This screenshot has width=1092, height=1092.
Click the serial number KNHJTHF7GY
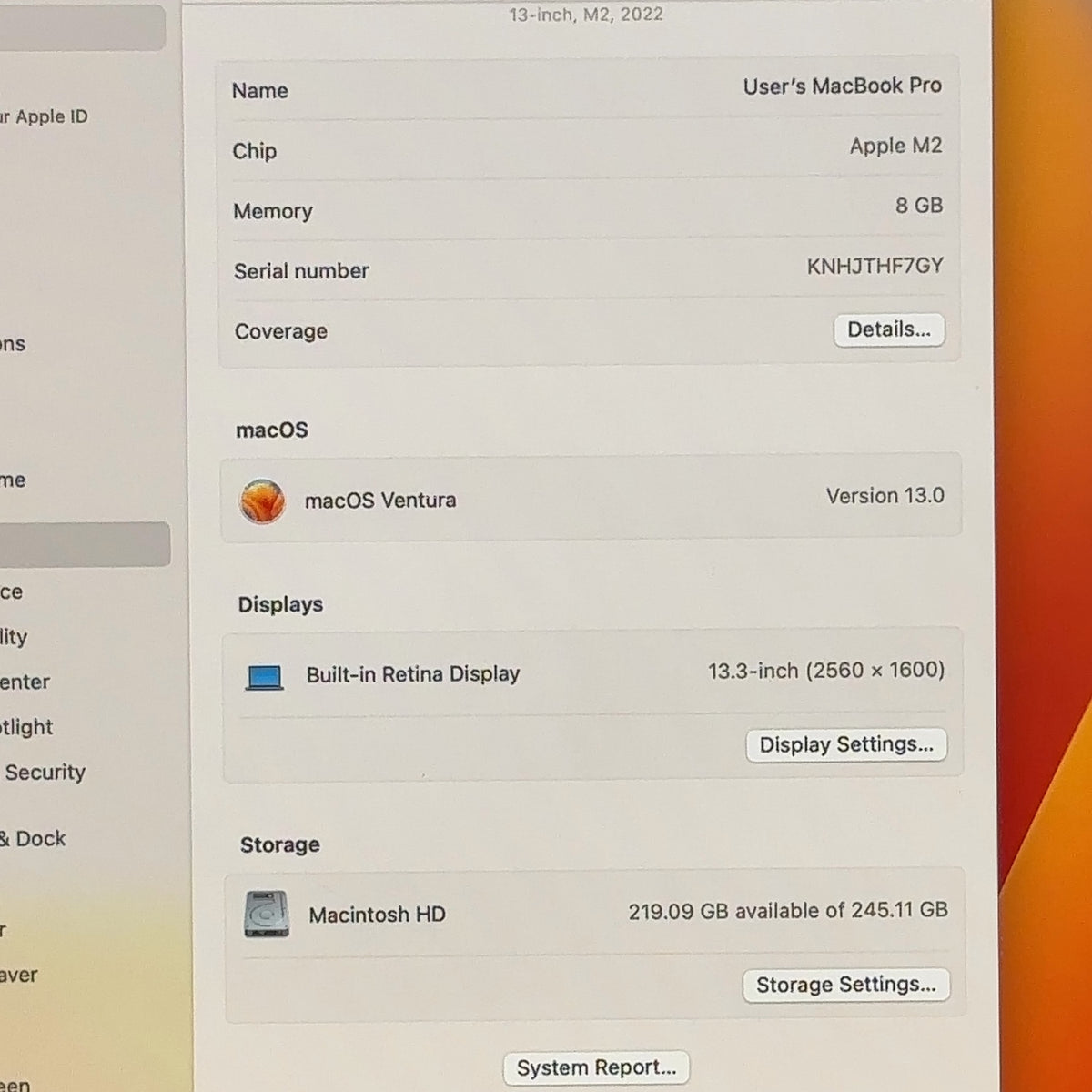(x=875, y=266)
